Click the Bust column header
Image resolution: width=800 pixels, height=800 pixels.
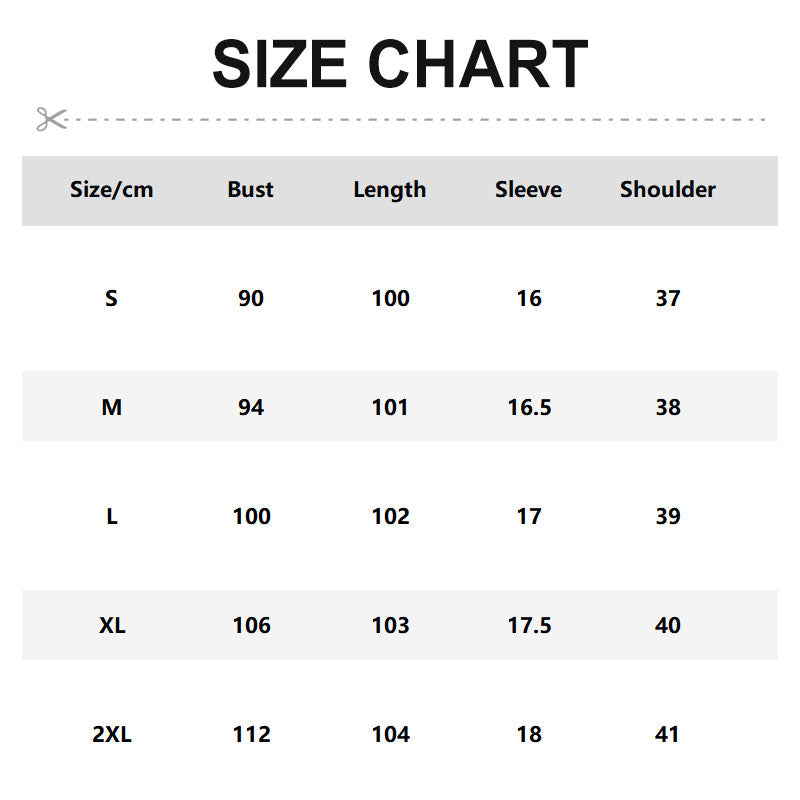coord(250,190)
